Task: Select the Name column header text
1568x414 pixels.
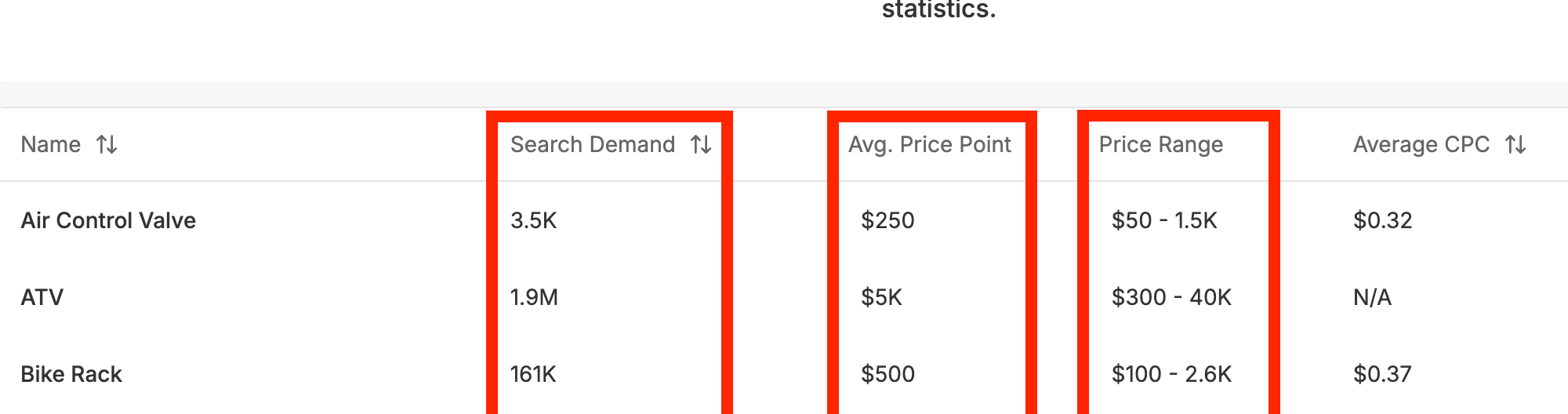Action: tap(51, 144)
